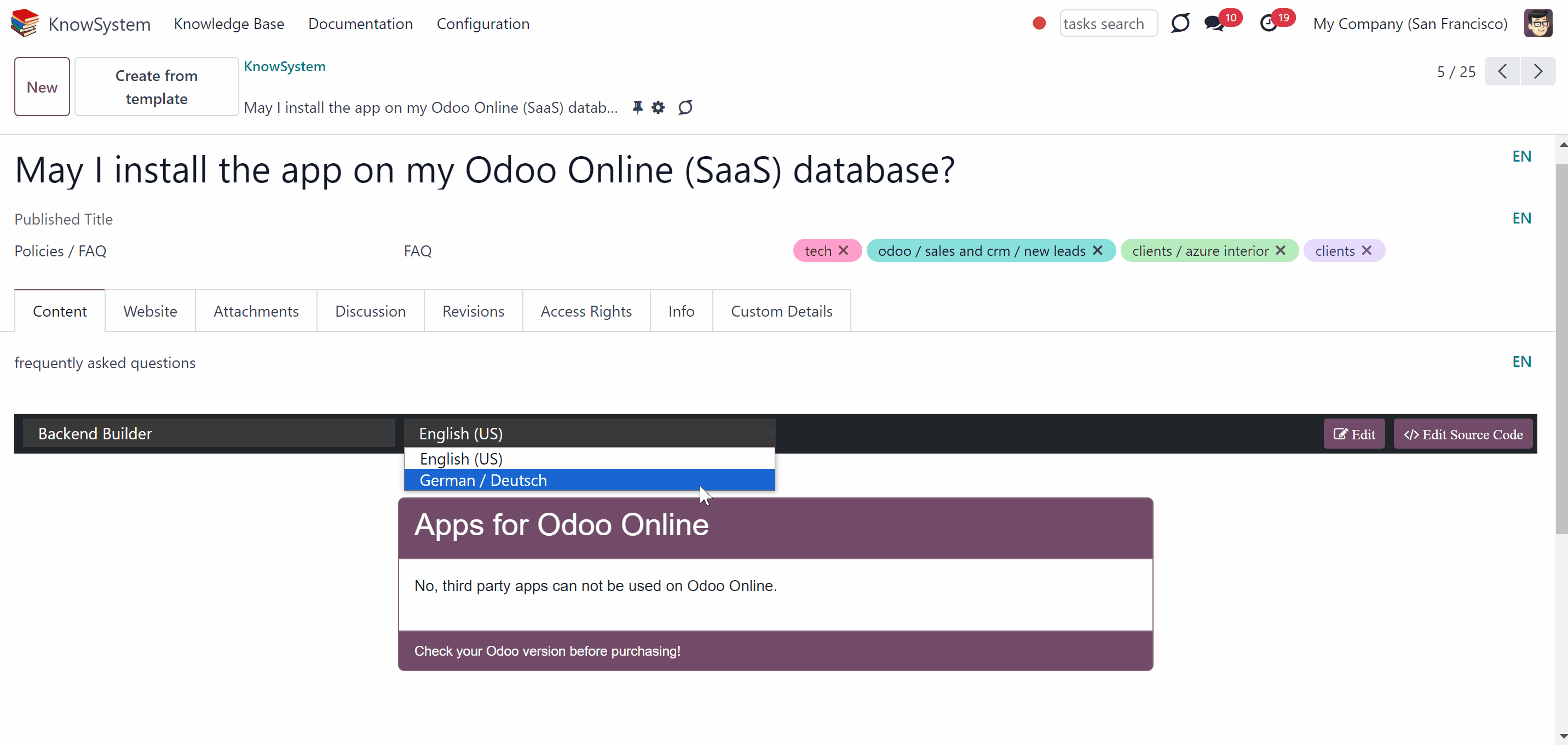Remove the standalone clients tag

(x=1367, y=250)
